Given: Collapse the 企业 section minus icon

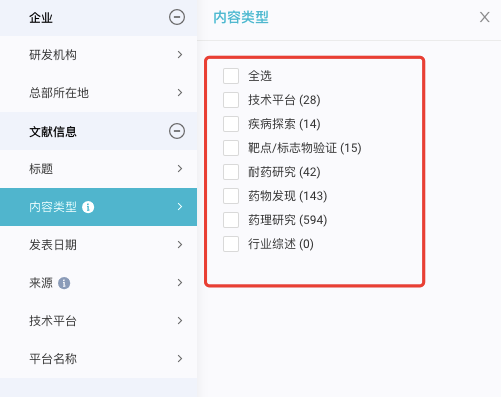Looking at the screenshot, I should point(177,17).
